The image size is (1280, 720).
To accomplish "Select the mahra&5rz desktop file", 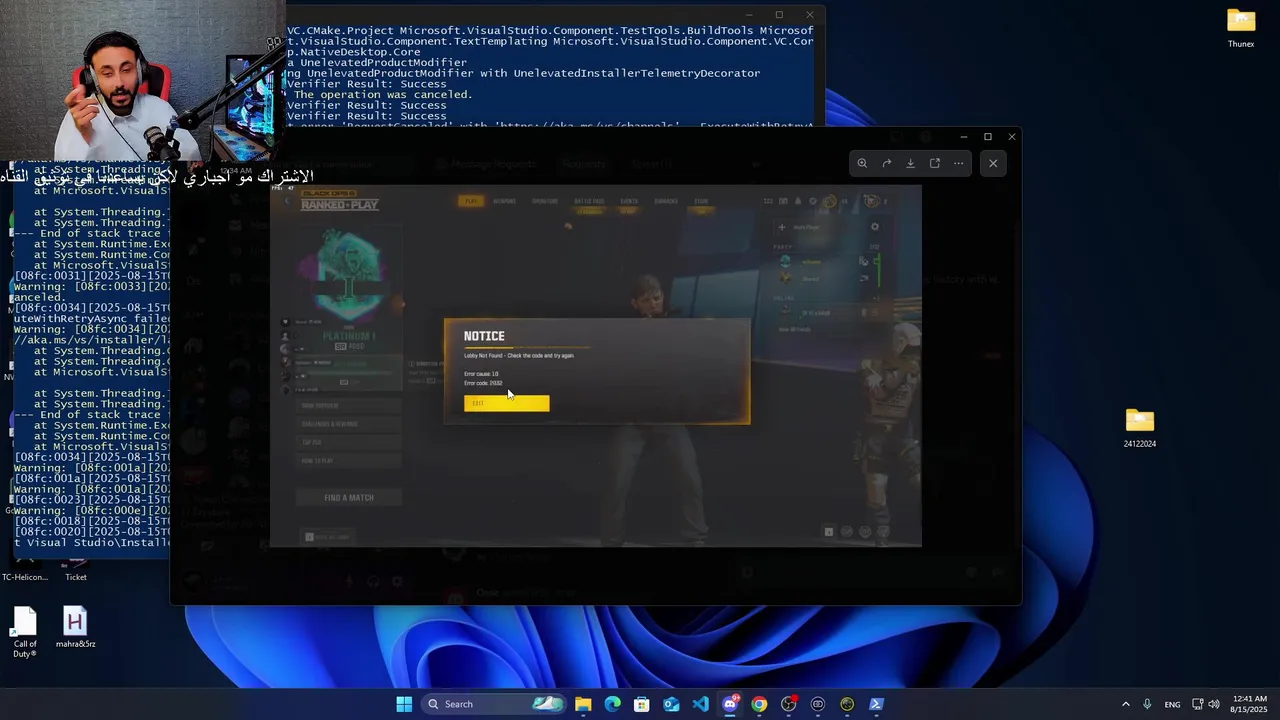I will point(75,628).
